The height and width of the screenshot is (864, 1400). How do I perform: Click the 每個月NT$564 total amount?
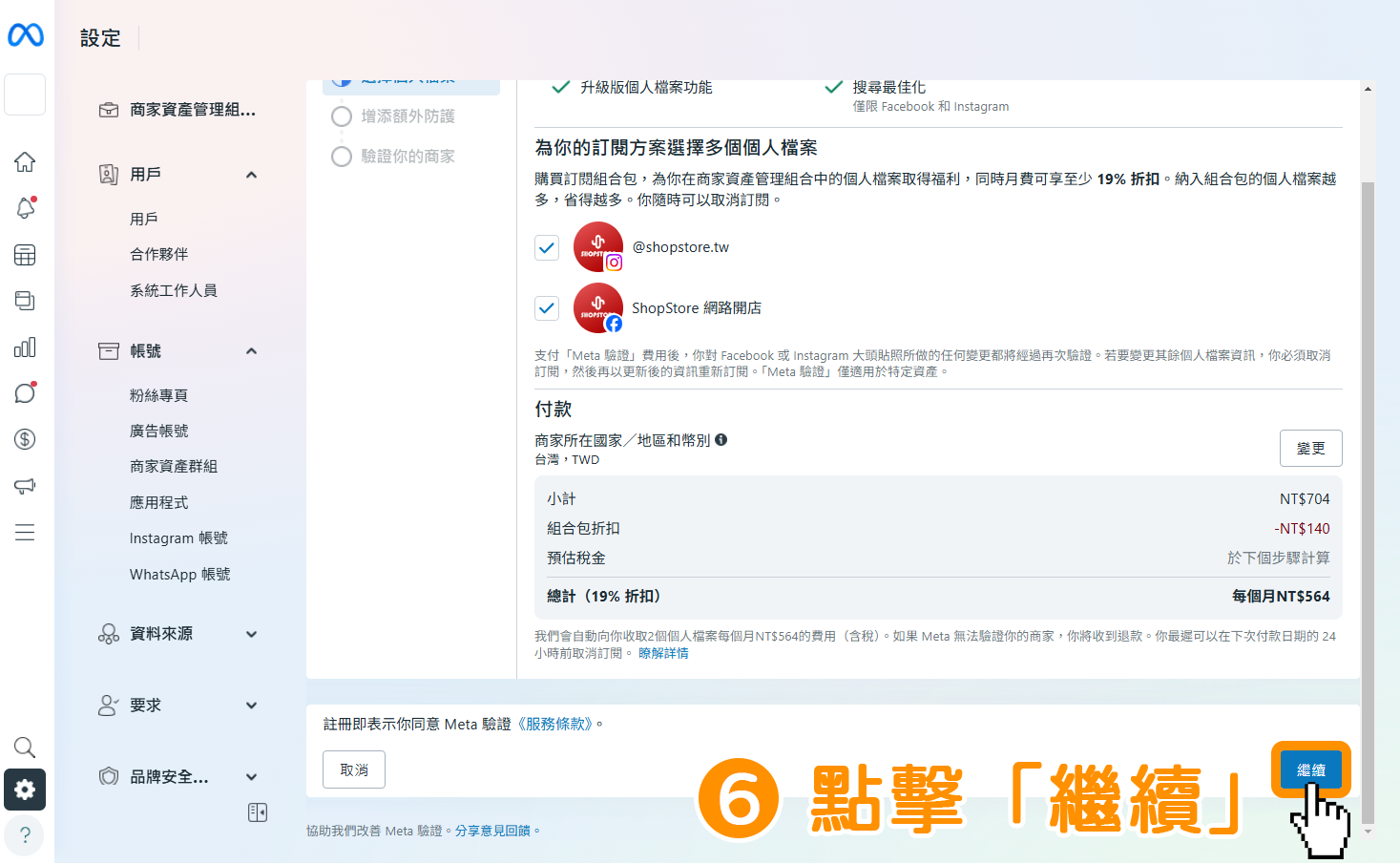click(1281, 596)
